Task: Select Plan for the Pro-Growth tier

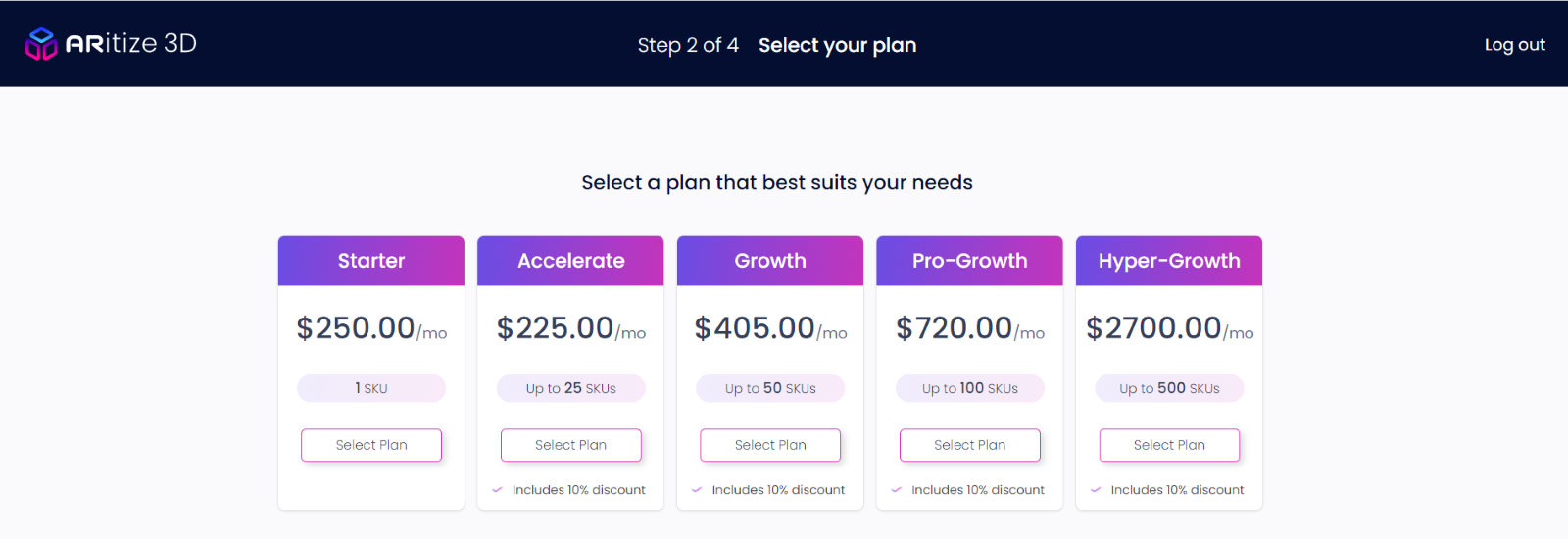Action: pos(970,445)
